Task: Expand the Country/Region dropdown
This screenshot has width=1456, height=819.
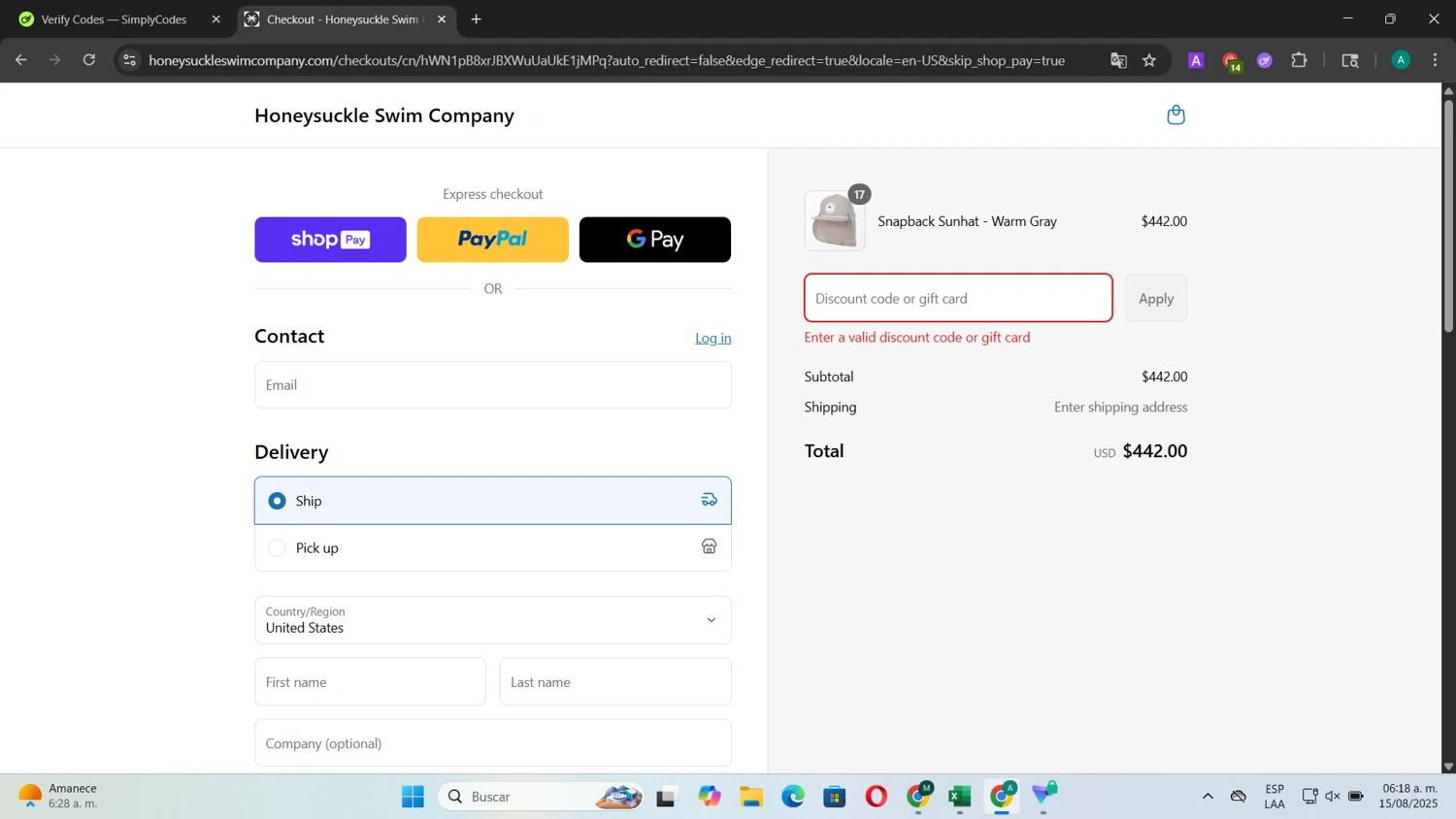Action: point(493,620)
